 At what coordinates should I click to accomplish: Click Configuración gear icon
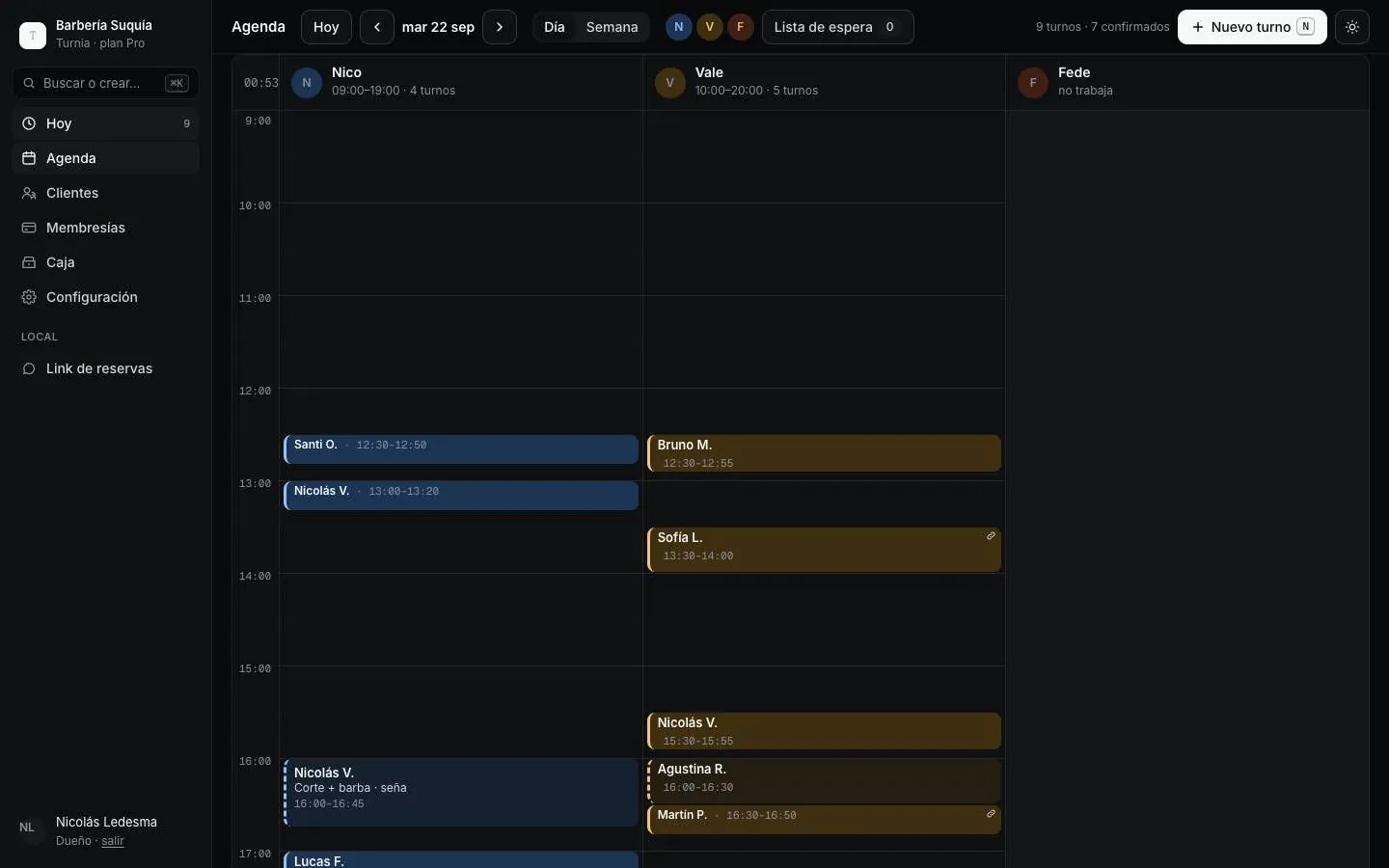click(x=29, y=297)
